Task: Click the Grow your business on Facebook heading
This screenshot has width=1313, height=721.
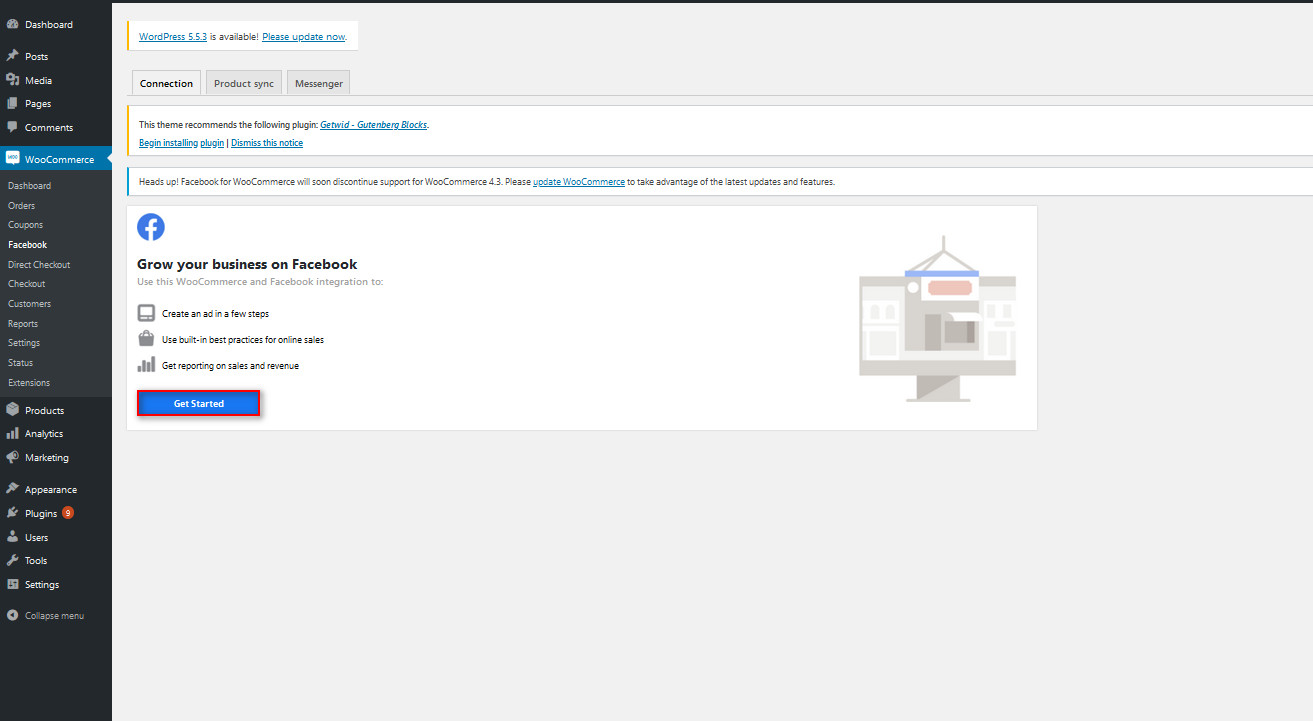Action: [247, 264]
